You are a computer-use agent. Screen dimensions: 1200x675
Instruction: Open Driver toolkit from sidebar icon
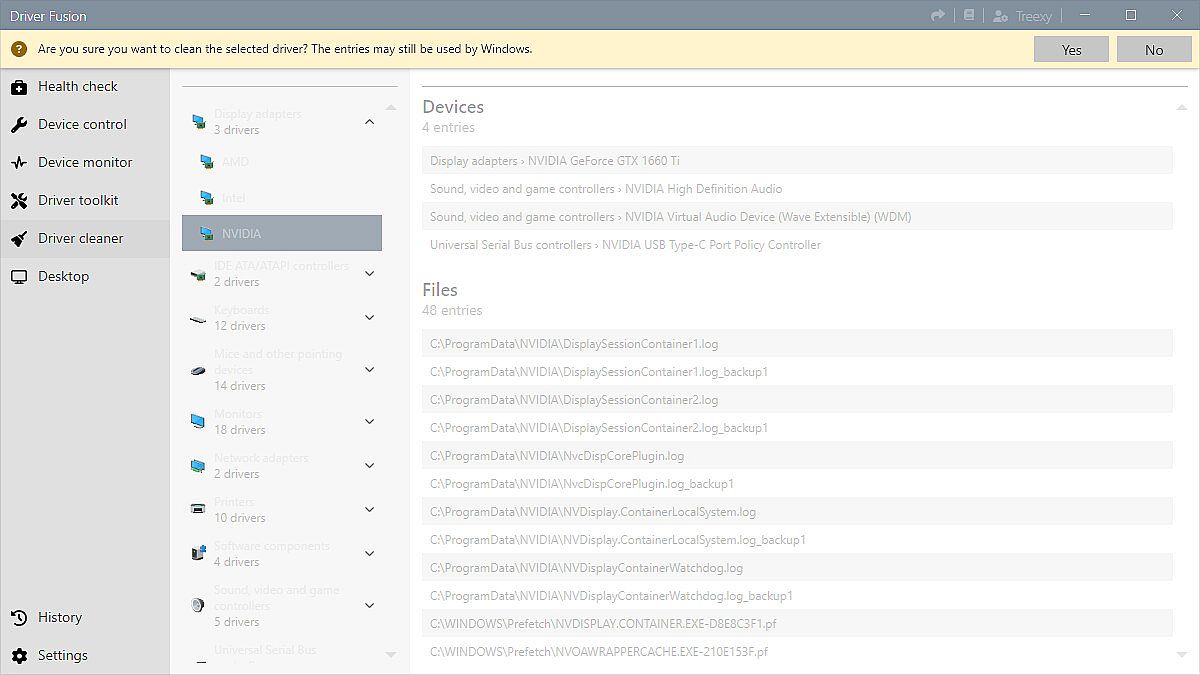19,201
